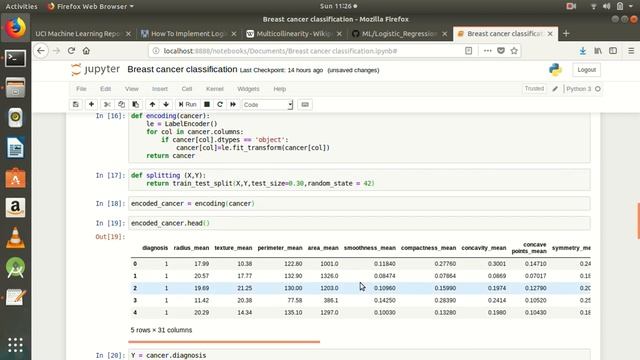Viewport: 640px width, 360px height.
Task: Open the Insert menu in Jupyter
Action: (x=160, y=89)
